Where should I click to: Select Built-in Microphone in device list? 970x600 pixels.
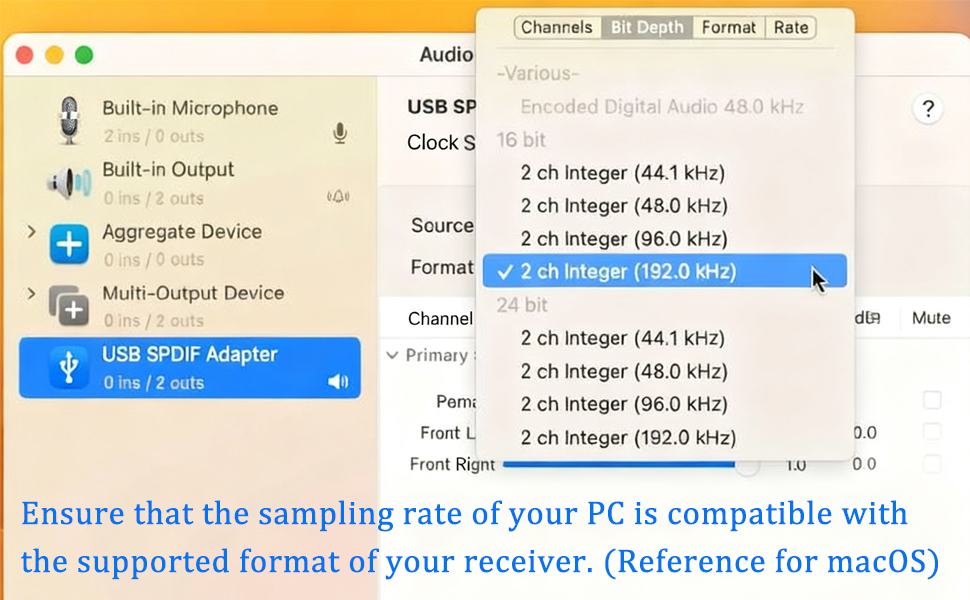coord(190,121)
